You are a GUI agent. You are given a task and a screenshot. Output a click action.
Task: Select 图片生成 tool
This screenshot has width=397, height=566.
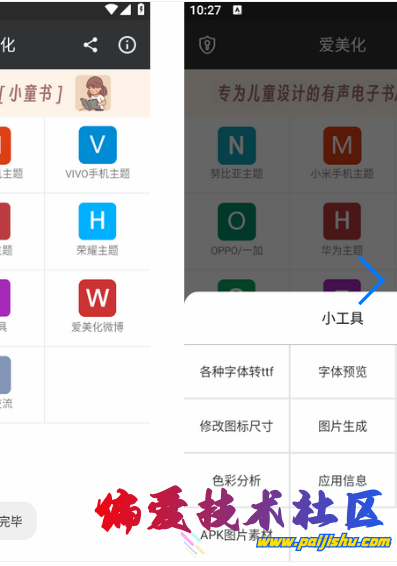(343, 426)
